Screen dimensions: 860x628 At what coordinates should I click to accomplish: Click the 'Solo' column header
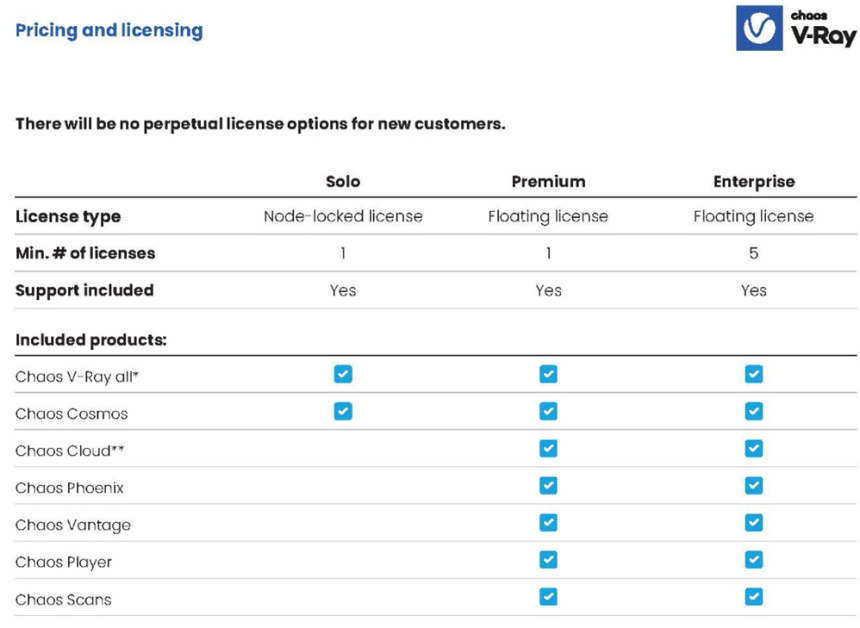pyautogui.click(x=343, y=182)
